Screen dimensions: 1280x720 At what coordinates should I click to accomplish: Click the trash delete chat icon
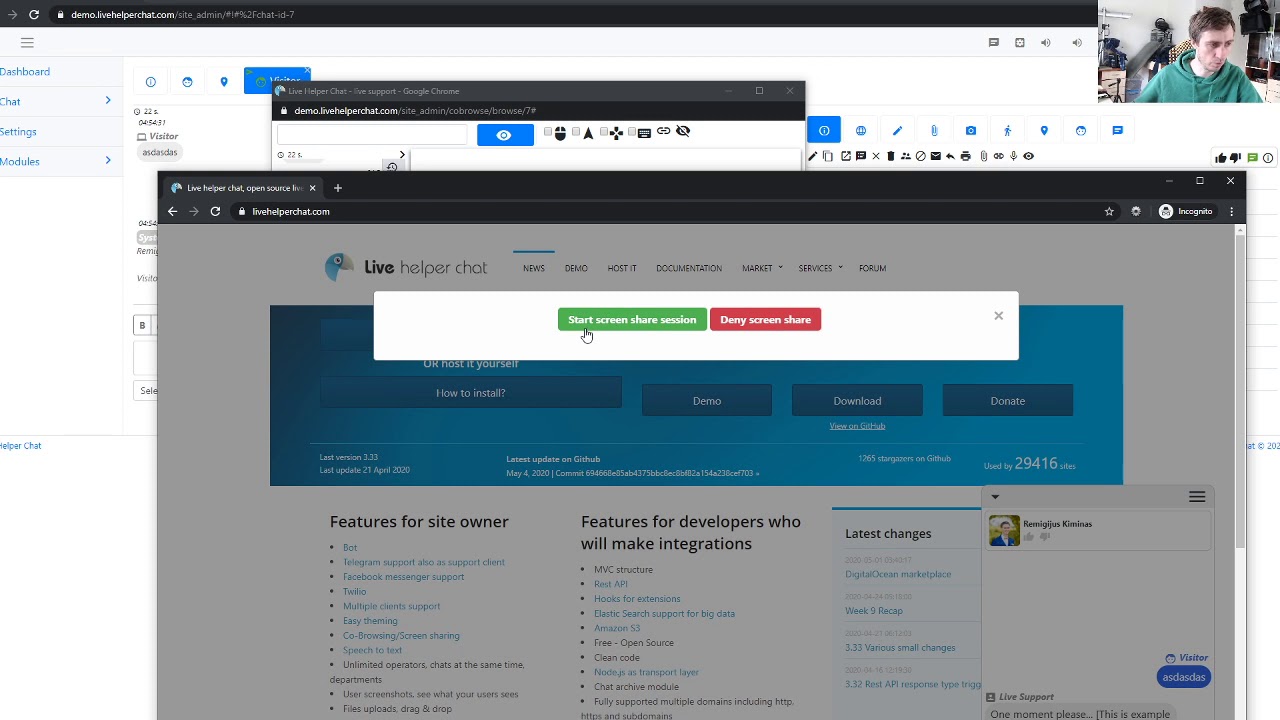click(891, 156)
